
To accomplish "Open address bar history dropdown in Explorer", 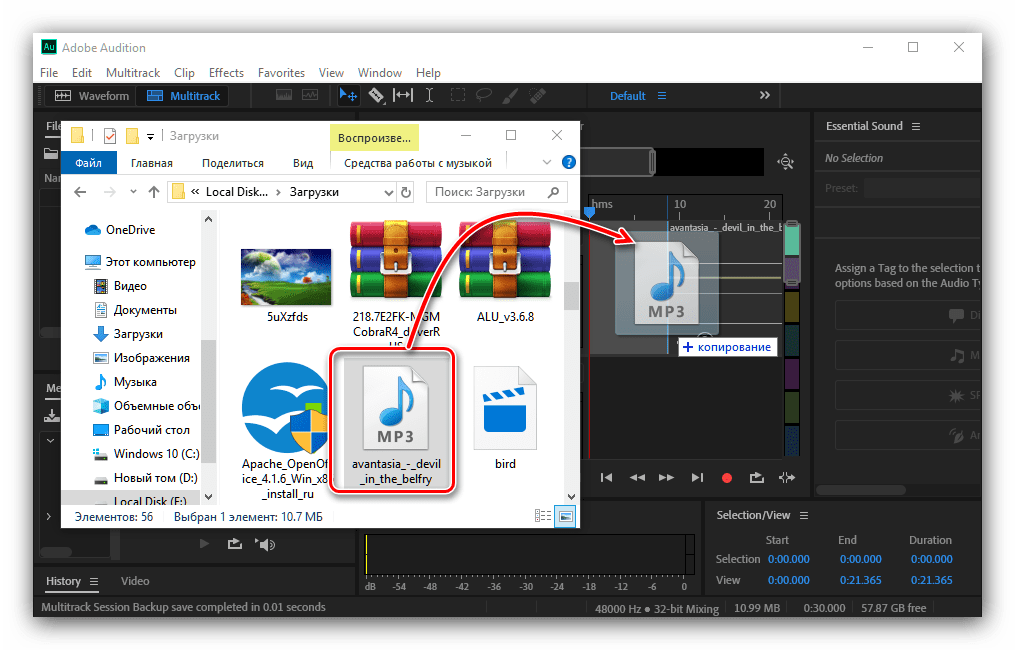I will 387,192.
